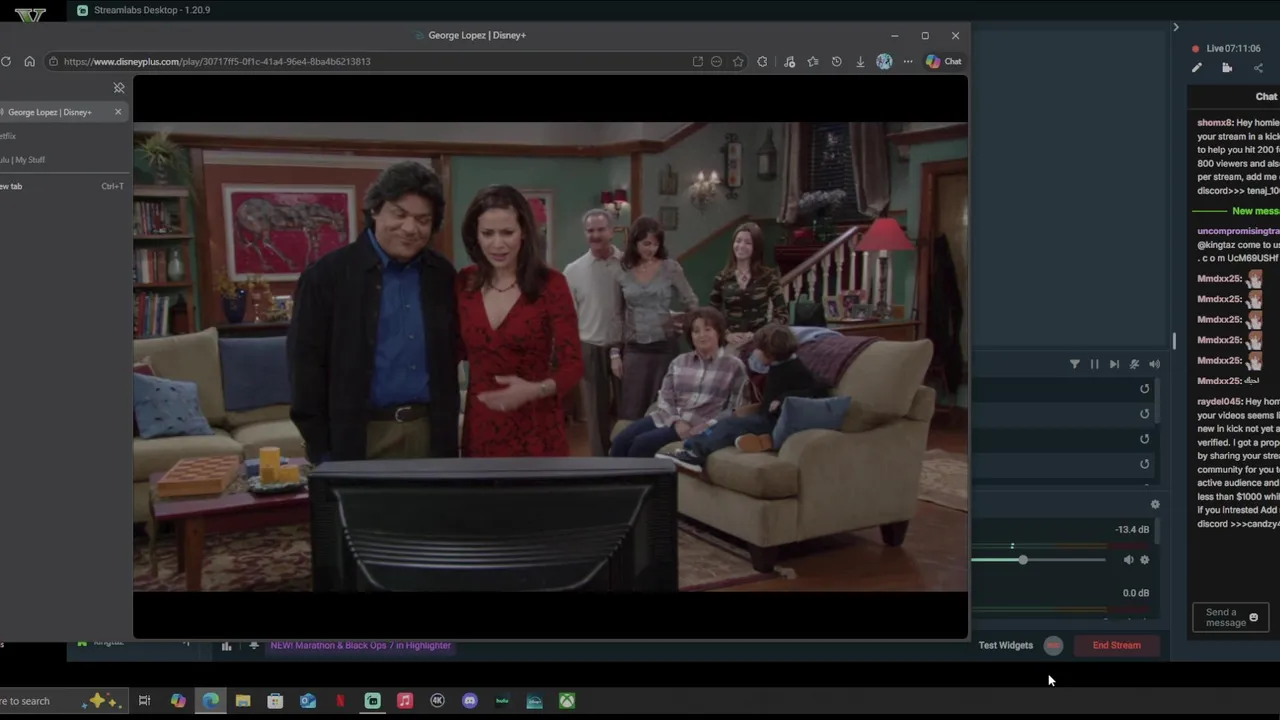The width and height of the screenshot is (1280, 720).
Task: Pause the alert queue
Action: pos(1094,364)
